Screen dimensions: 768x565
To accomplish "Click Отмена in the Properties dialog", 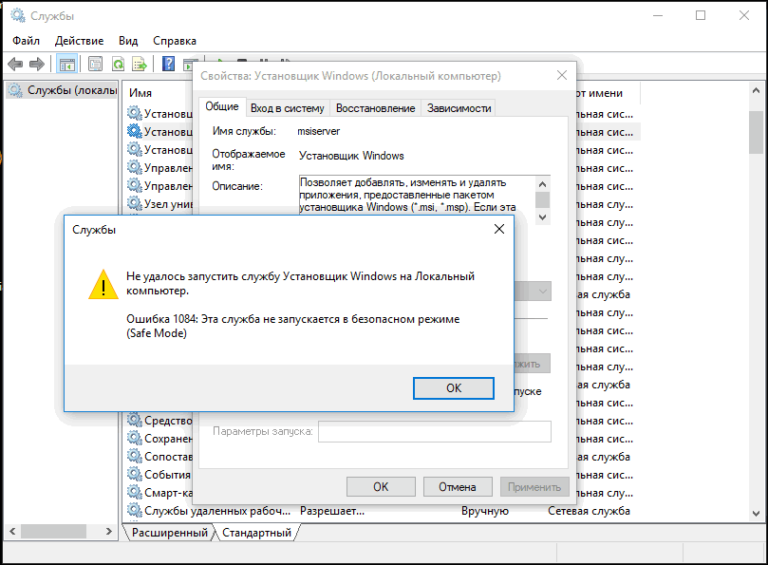I will point(457,487).
